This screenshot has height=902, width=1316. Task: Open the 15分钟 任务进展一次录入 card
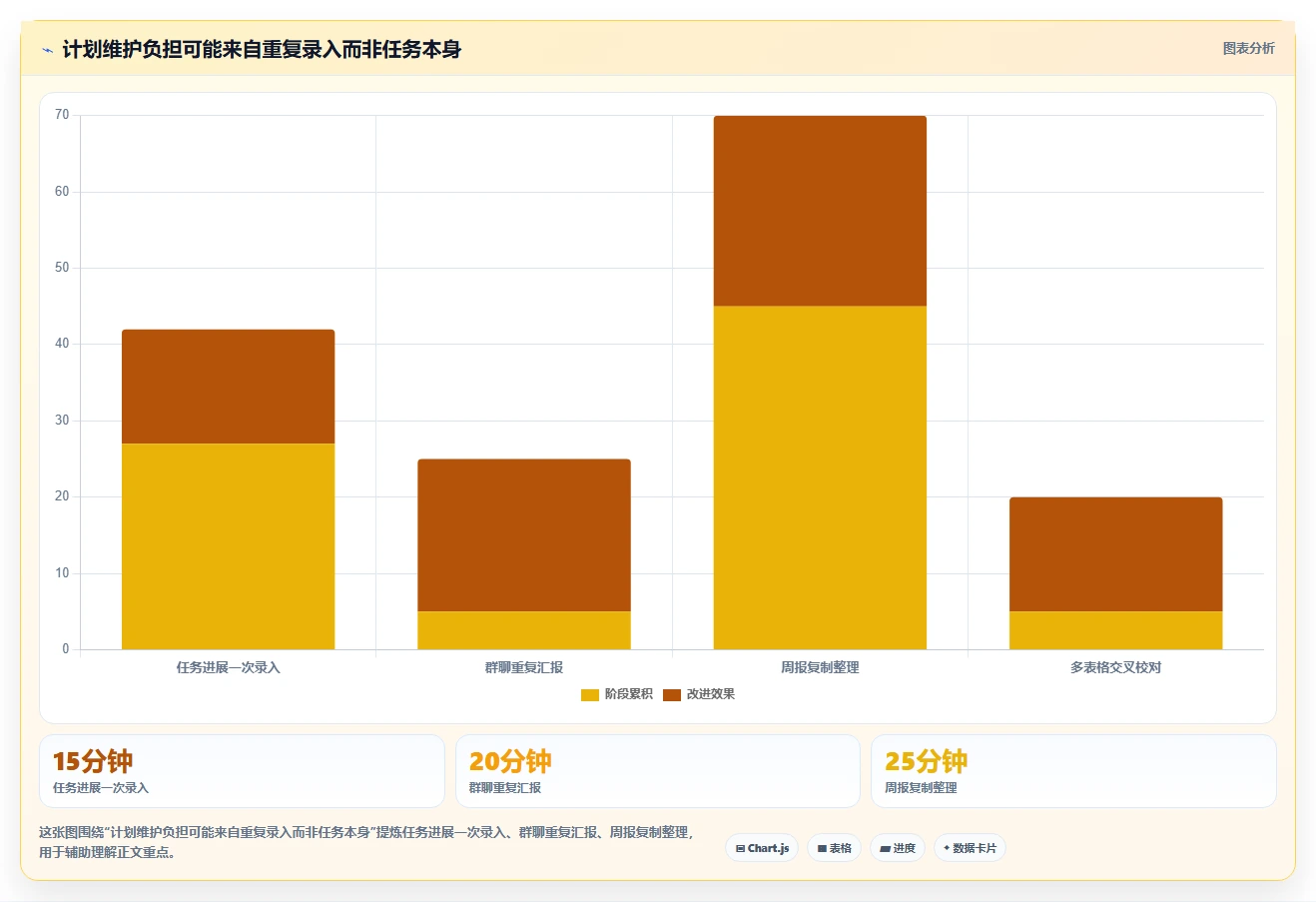click(242, 771)
